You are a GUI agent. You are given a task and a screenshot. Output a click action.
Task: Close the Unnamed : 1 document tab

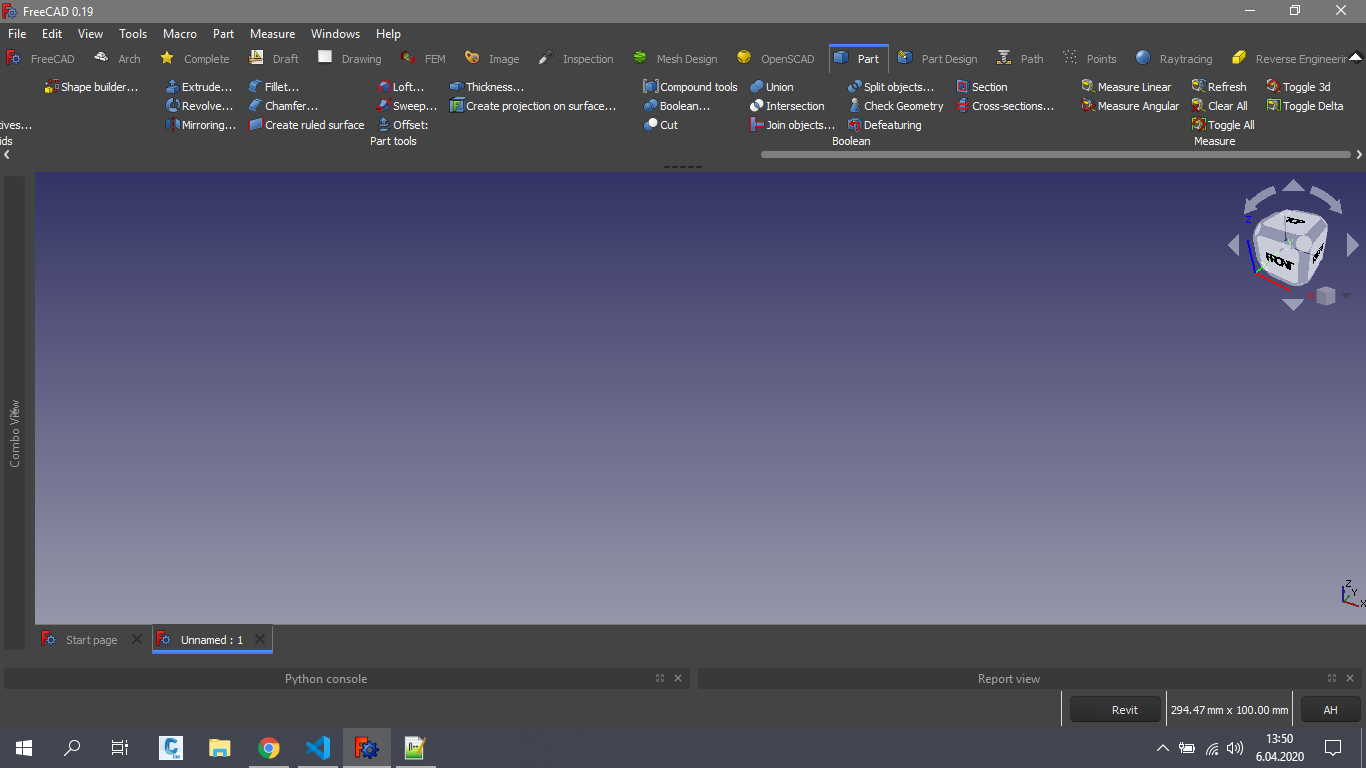[260, 639]
